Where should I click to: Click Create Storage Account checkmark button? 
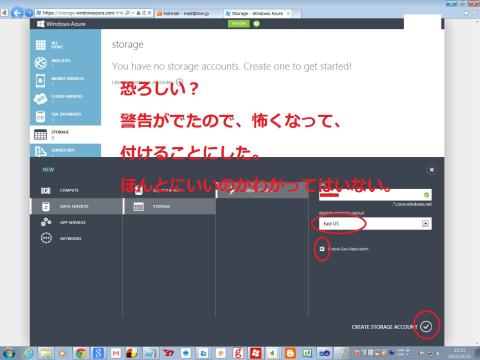pos(426,327)
